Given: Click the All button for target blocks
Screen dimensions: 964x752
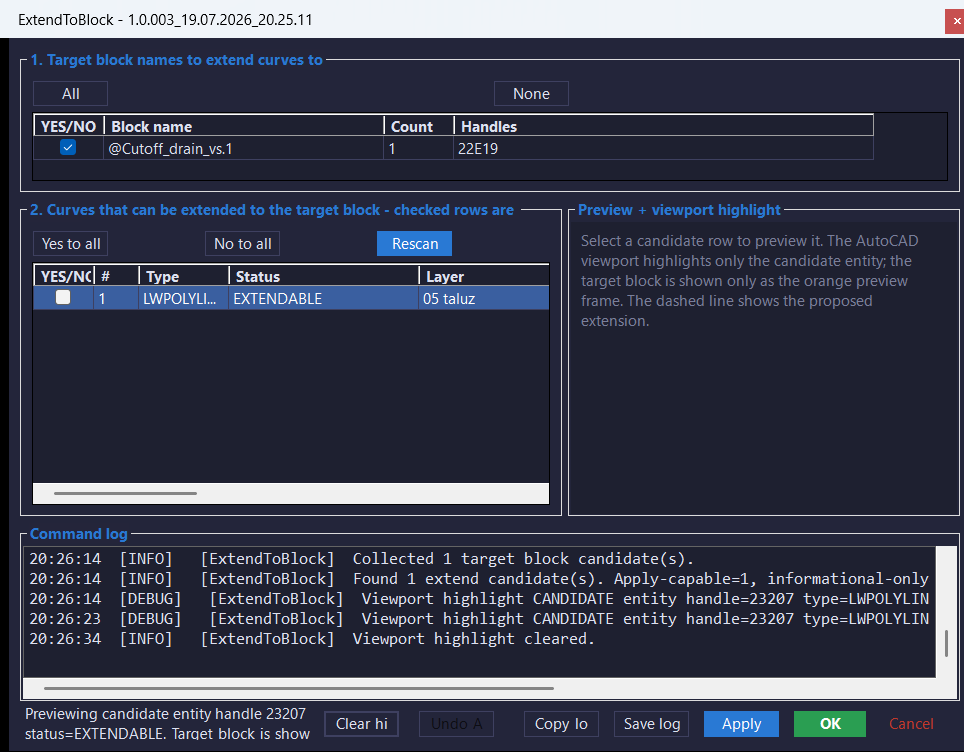Looking at the screenshot, I should tap(70, 93).
